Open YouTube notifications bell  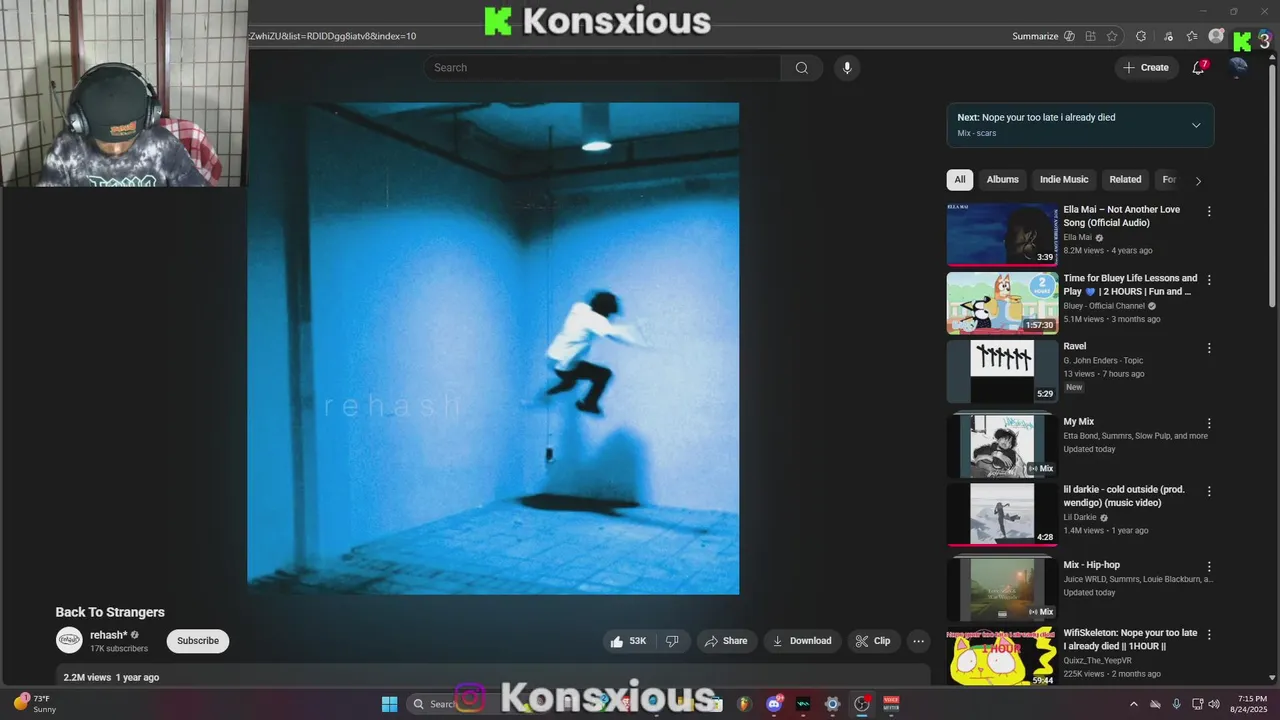[x=1198, y=68]
